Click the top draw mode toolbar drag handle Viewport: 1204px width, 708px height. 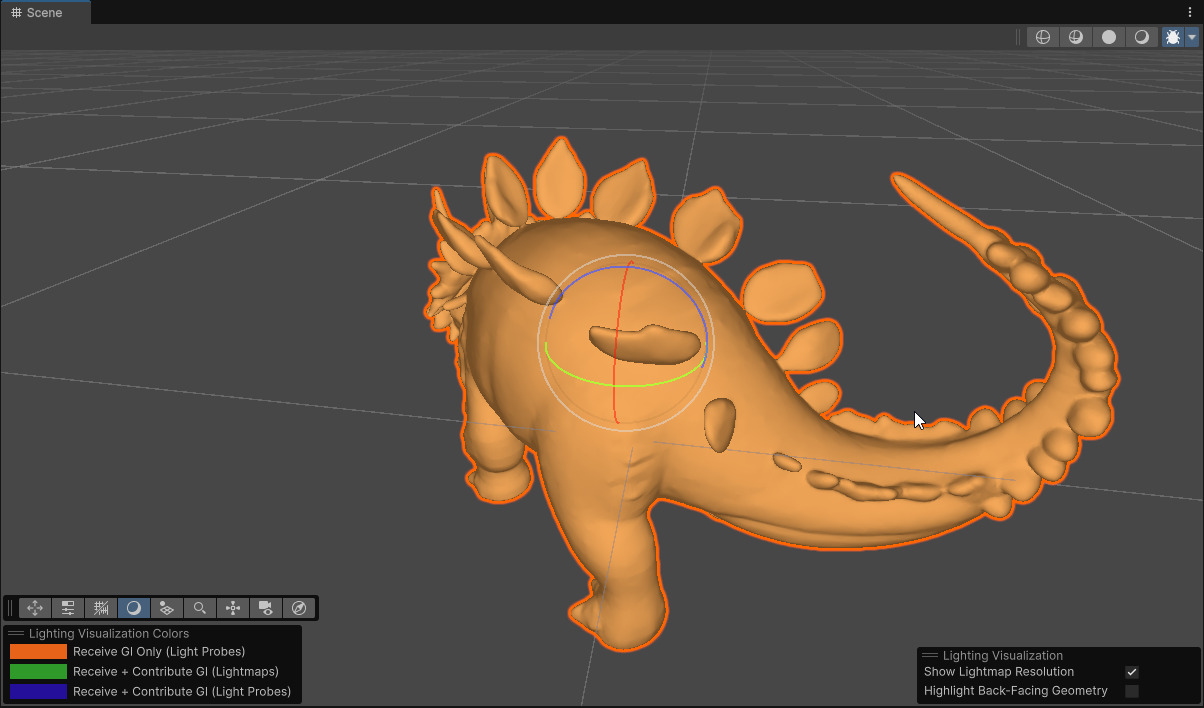1019,37
